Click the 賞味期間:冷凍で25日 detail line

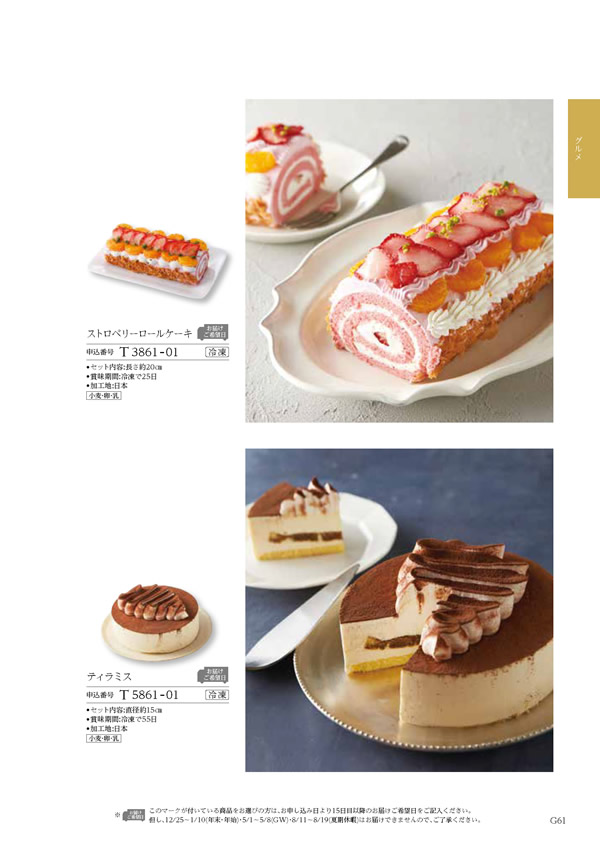122,376
